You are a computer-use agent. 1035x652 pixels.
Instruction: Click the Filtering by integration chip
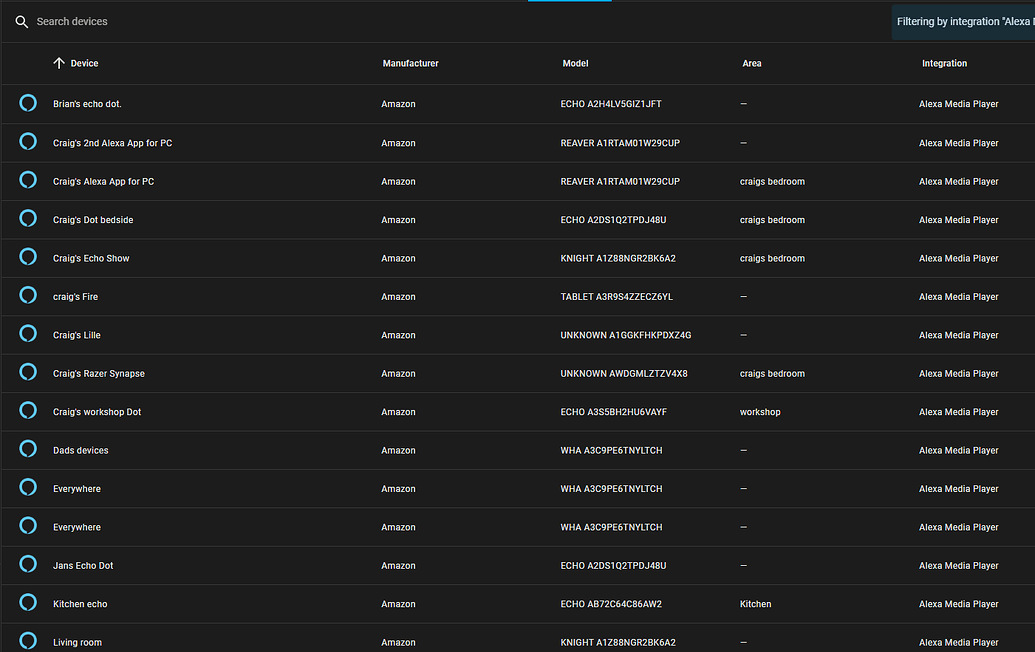[963, 22]
